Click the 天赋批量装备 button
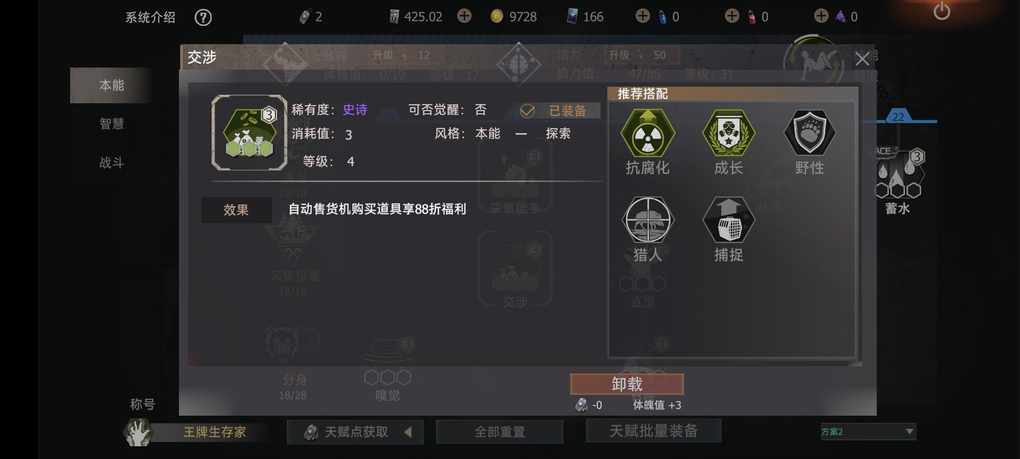 point(654,431)
